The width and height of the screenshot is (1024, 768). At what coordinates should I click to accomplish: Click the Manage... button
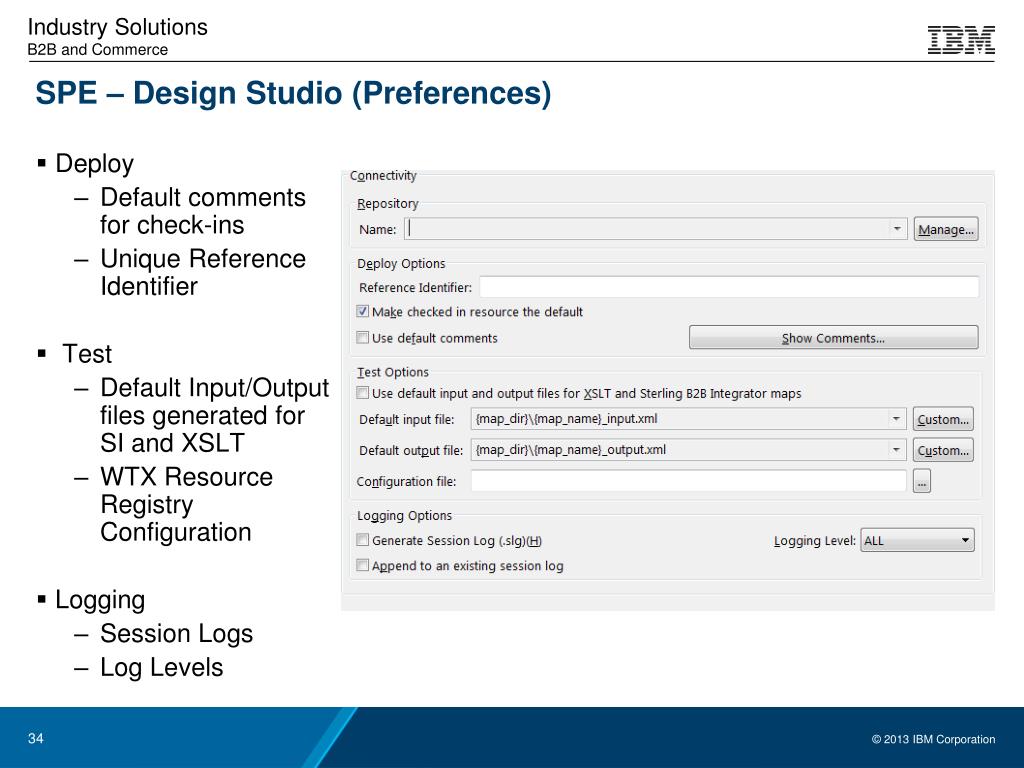(x=946, y=229)
